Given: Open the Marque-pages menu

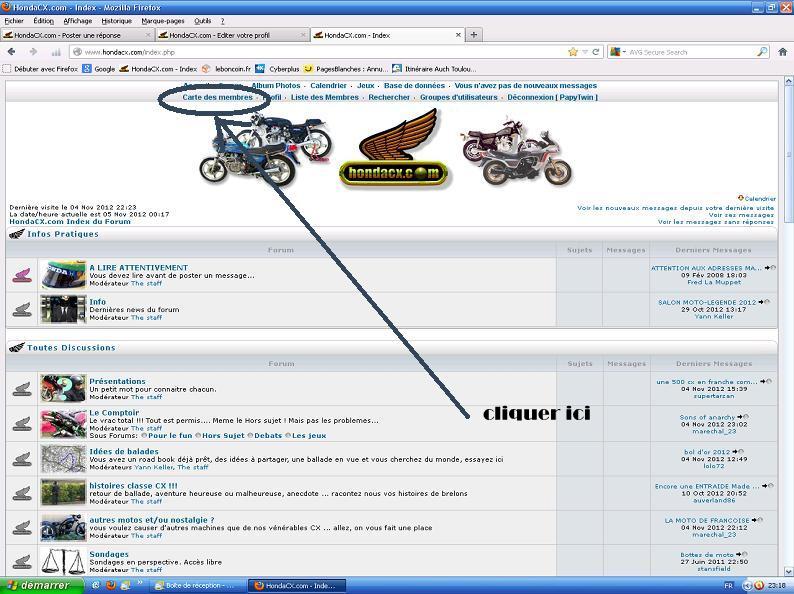Looking at the screenshot, I should [163, 21].
